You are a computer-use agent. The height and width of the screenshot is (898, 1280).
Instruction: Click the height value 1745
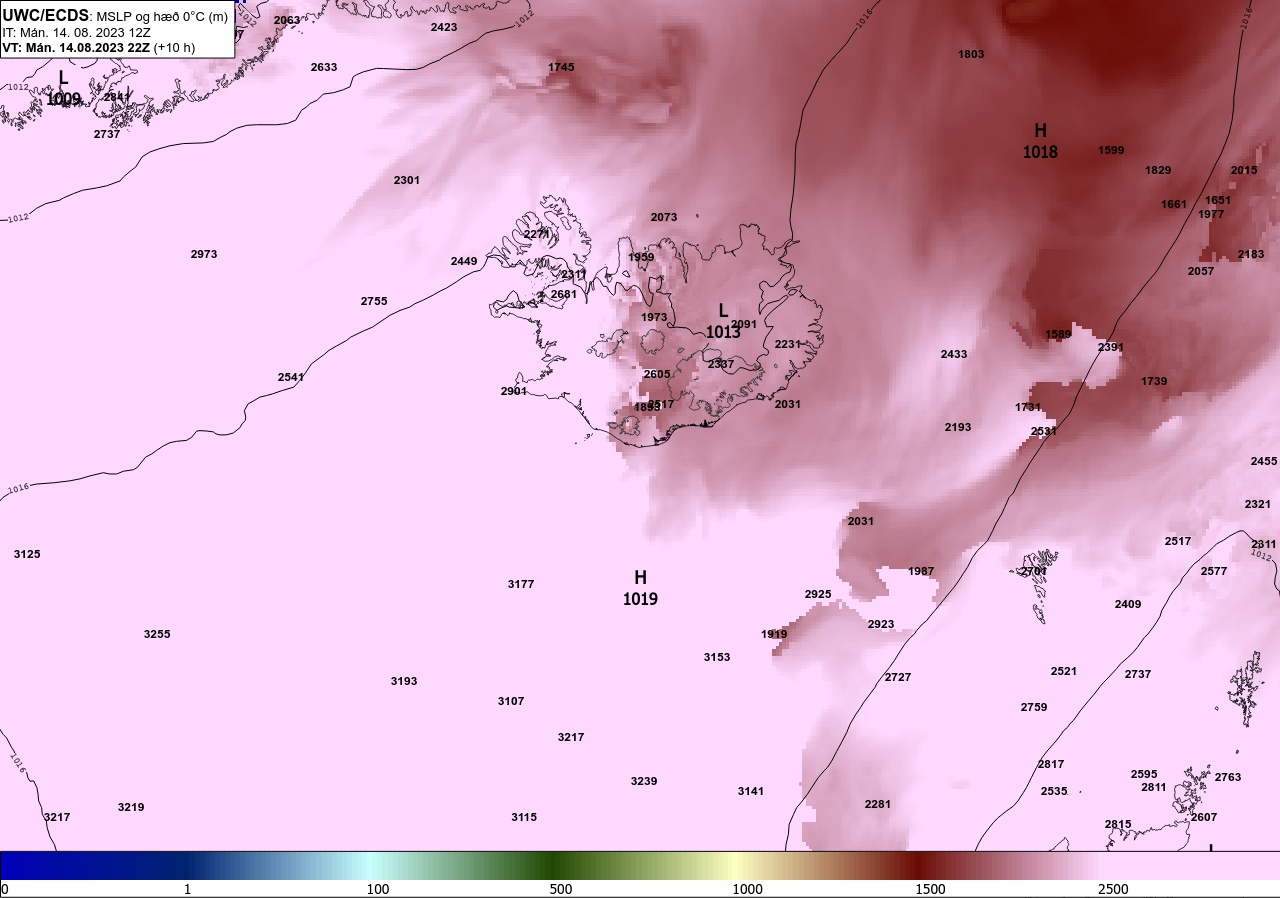[561, 67]
